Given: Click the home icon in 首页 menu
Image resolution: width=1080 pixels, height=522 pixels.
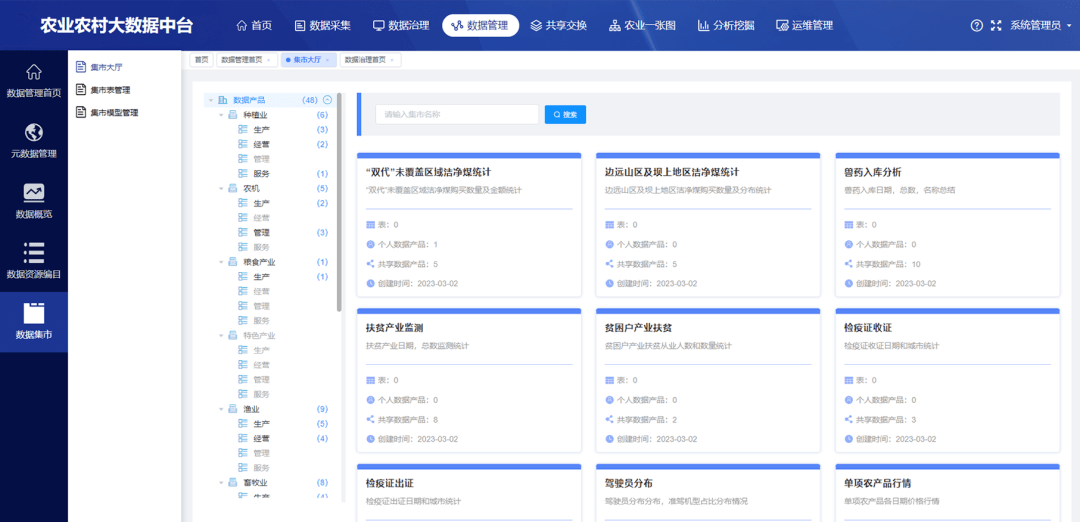Looking at the screenshot, I should pos(241,25).
